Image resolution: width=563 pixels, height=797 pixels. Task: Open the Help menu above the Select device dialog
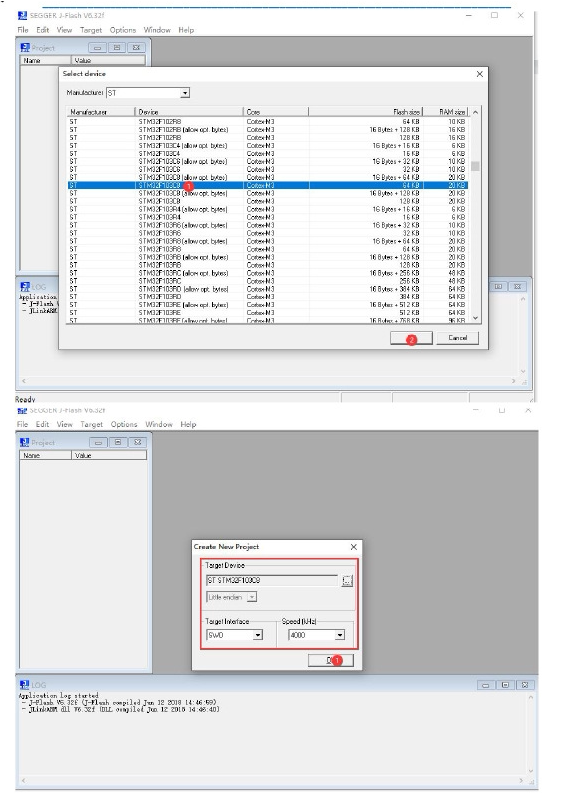click(x=186, y=30)
